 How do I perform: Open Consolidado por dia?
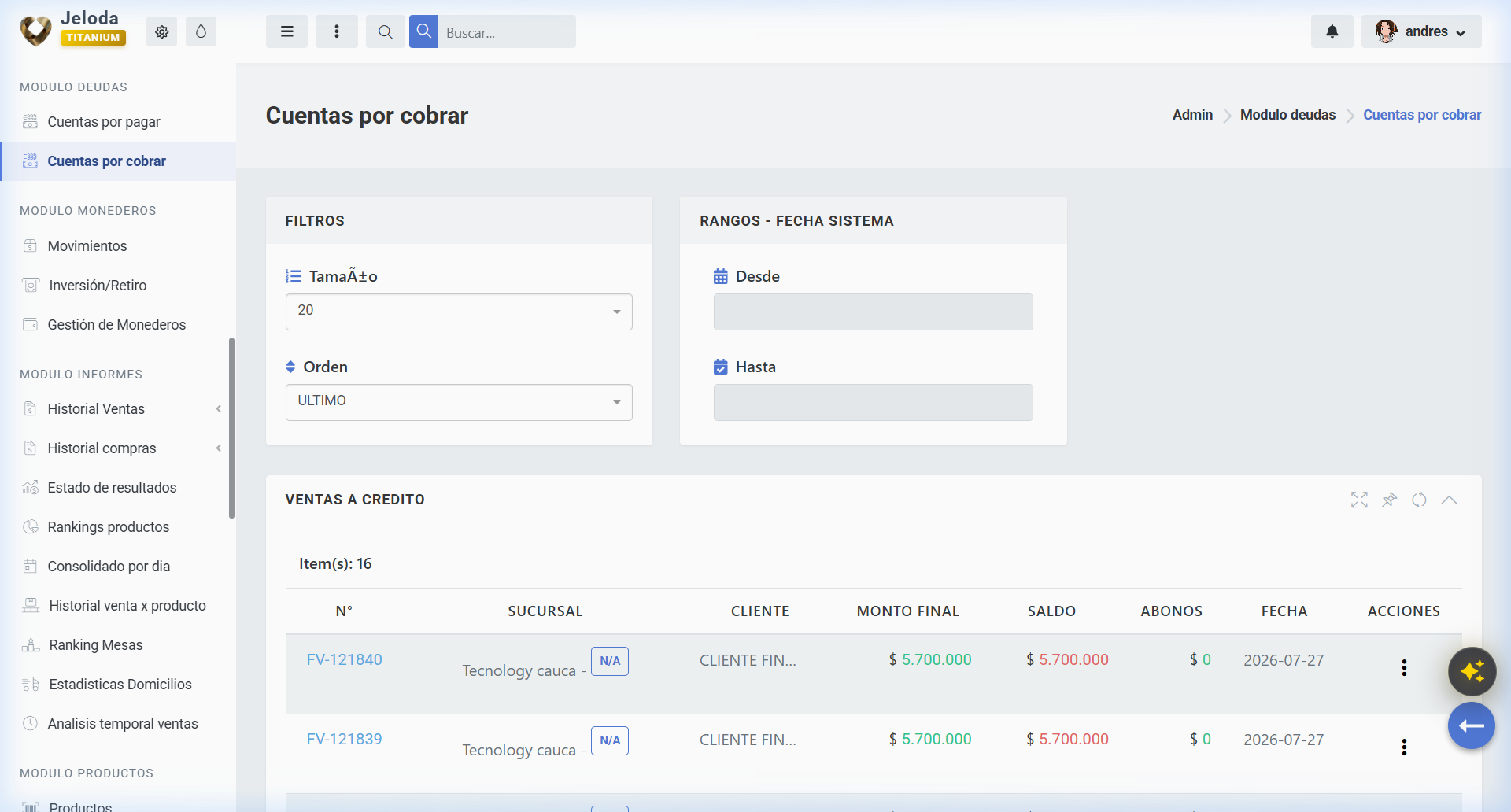click(x=109, y=566)
